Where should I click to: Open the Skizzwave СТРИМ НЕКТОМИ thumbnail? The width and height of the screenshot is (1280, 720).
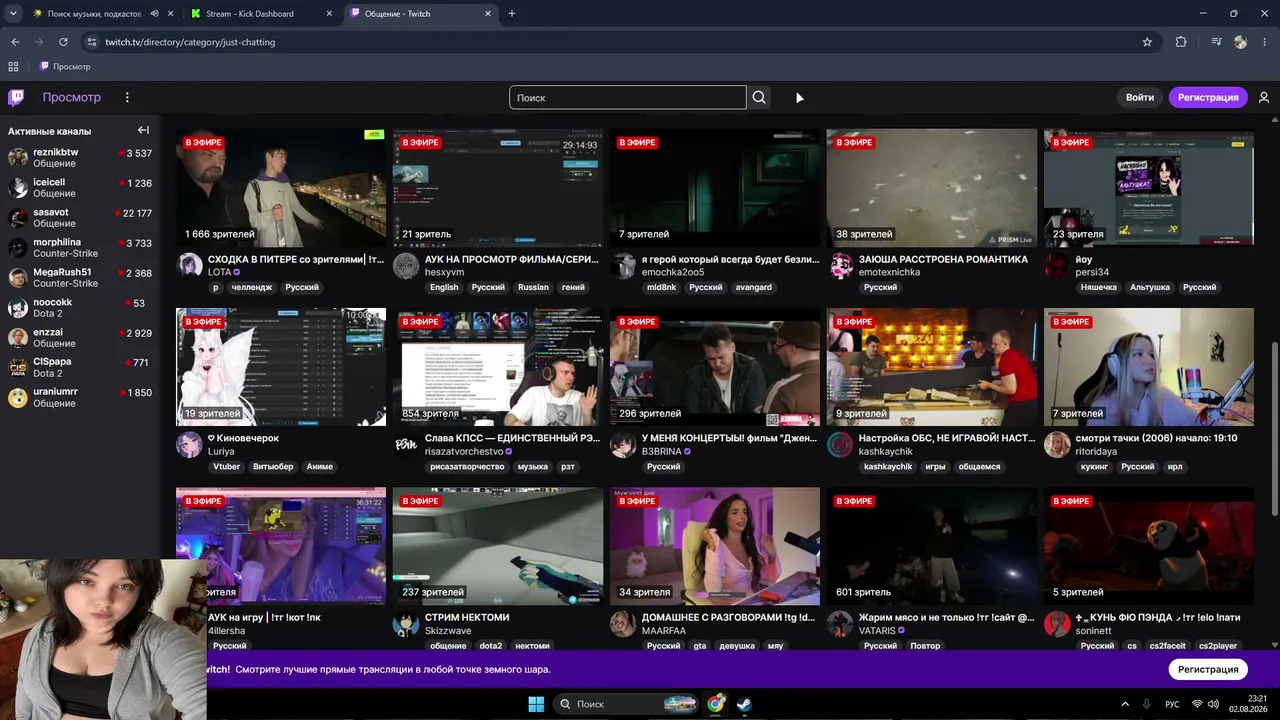(x=498, y=546)
